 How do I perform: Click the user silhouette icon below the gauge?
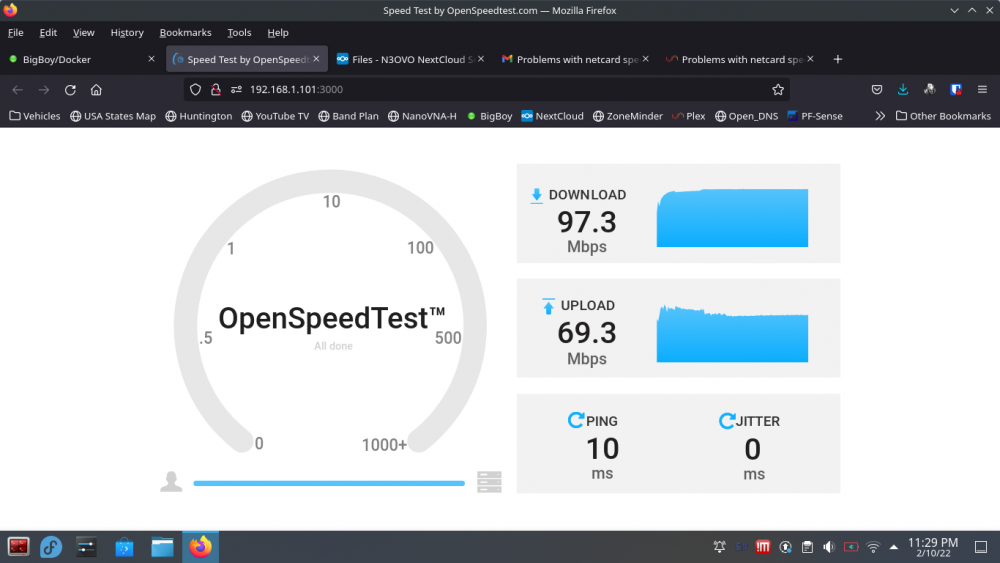point(171,481)
